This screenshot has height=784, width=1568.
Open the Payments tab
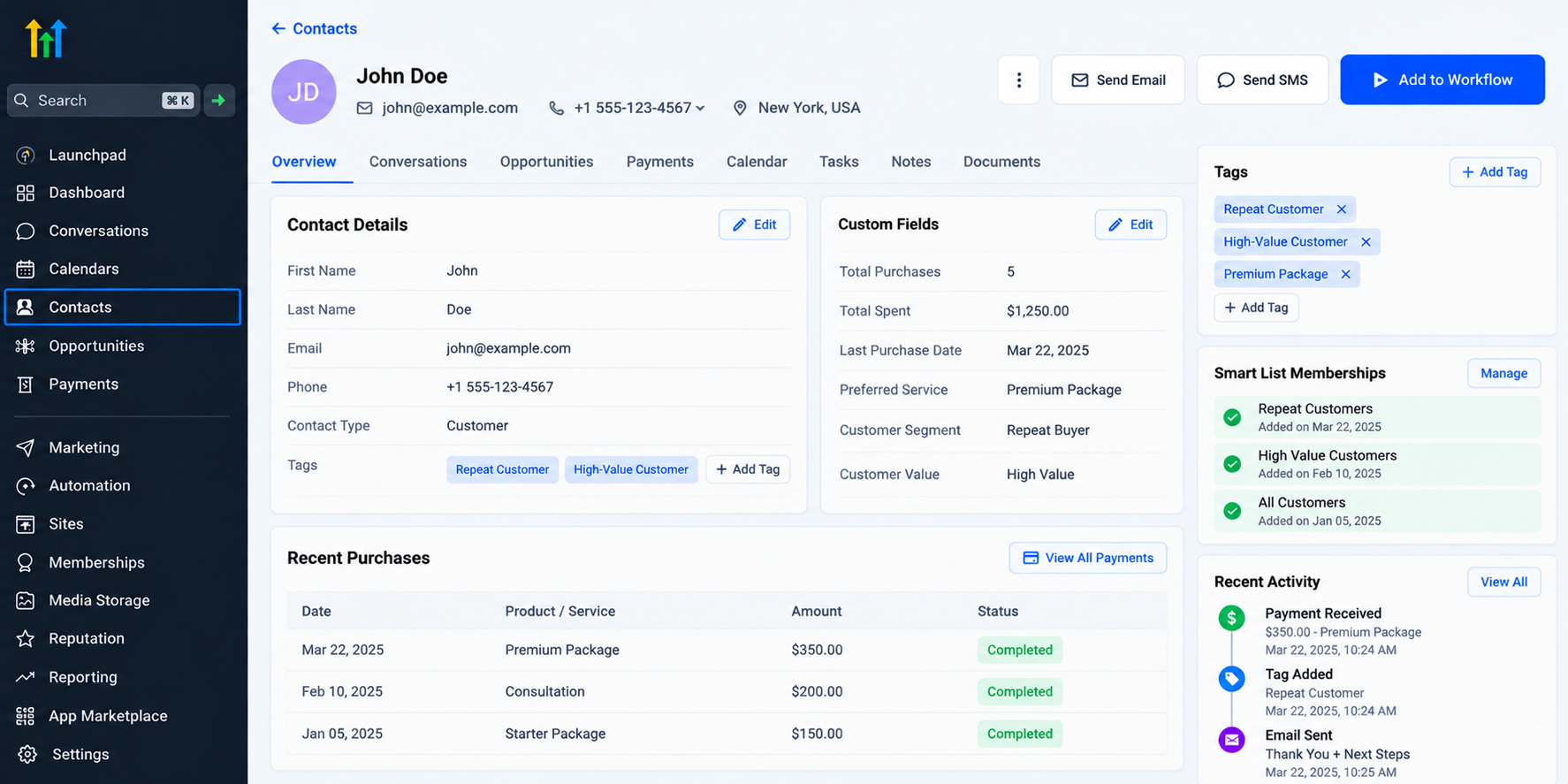pos(660,162)
